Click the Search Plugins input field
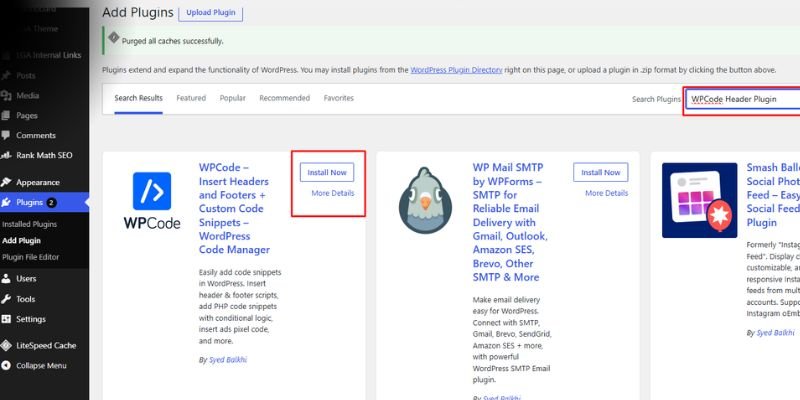The image size is (800, 400). (x=742, y=99)
